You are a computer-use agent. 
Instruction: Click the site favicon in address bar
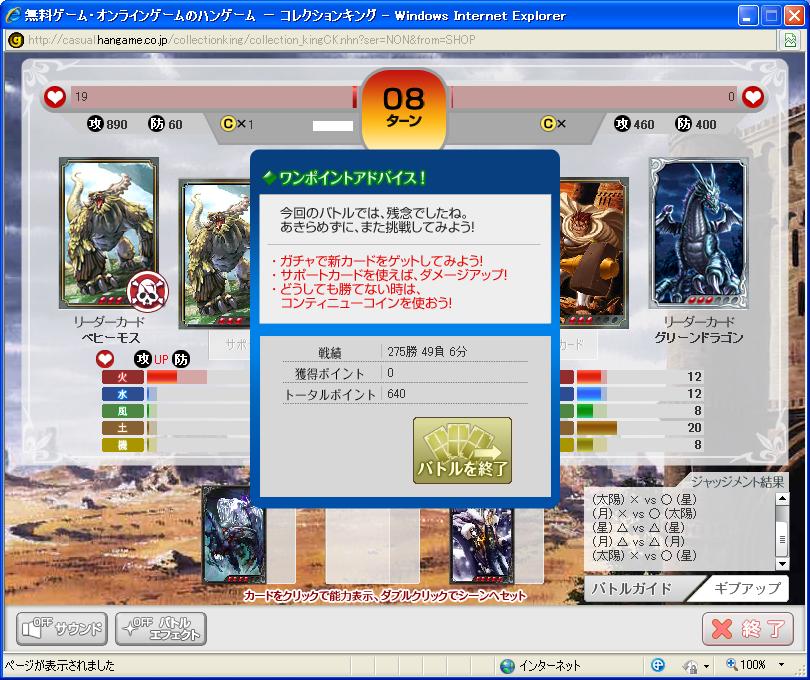pos(16,40)
